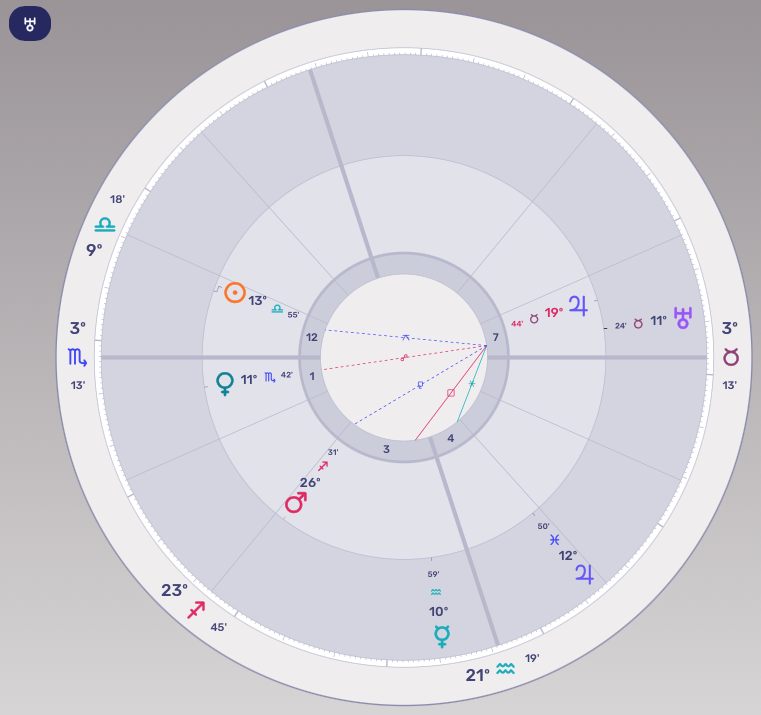
Task: Select the Scorpio ascendant sign at 3°
Action: [x=77, y=357]
